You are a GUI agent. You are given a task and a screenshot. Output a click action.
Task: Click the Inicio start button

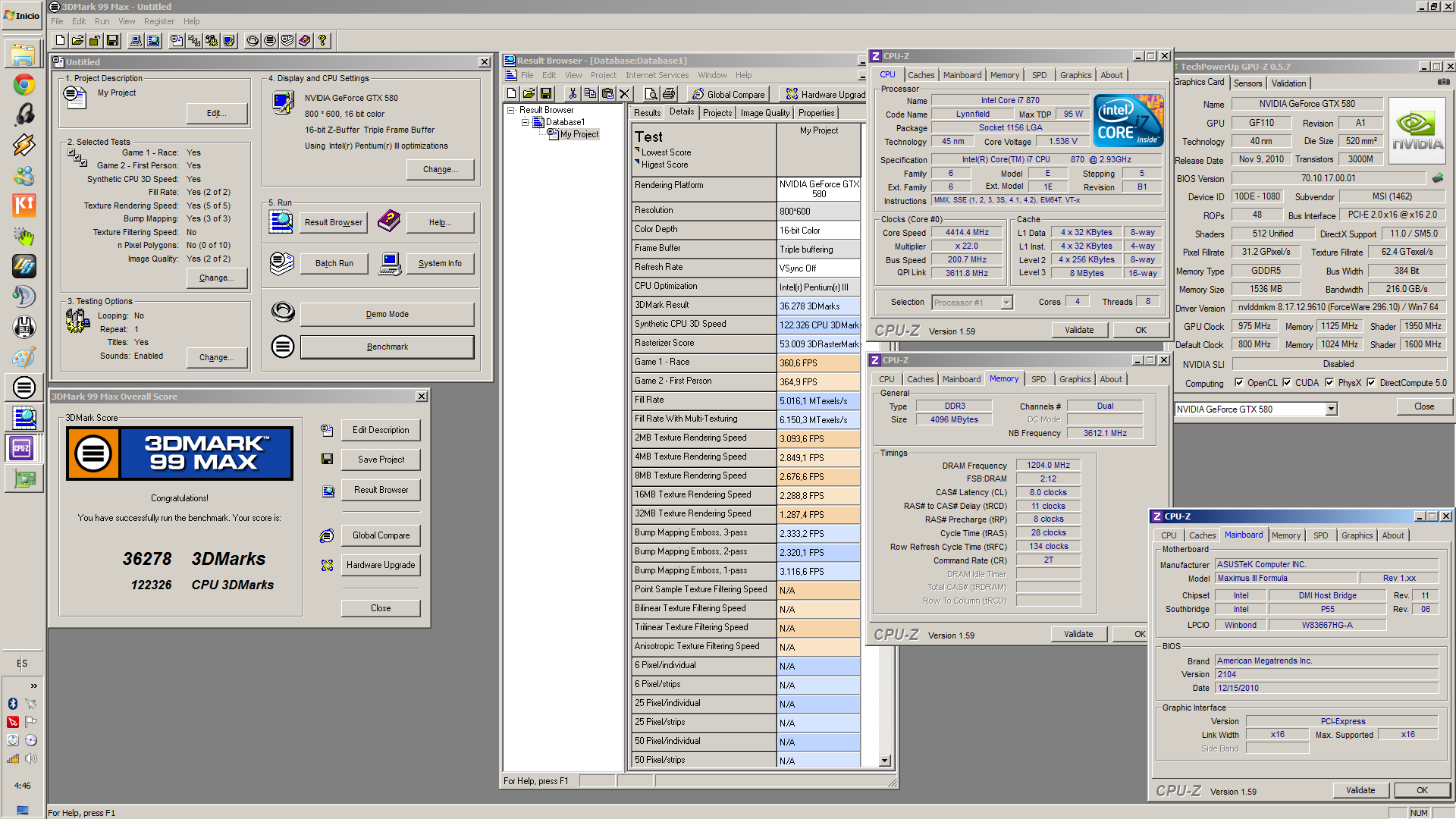tap(22, 15)
